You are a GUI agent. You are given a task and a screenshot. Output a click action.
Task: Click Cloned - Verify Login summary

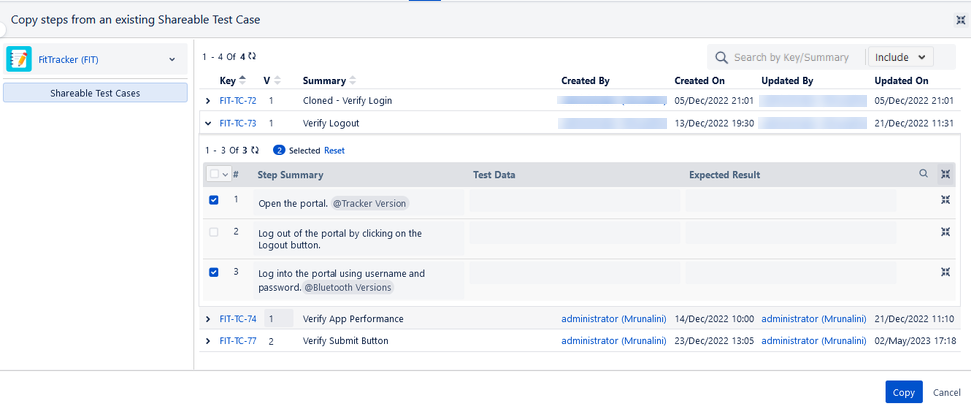[347, 100]
